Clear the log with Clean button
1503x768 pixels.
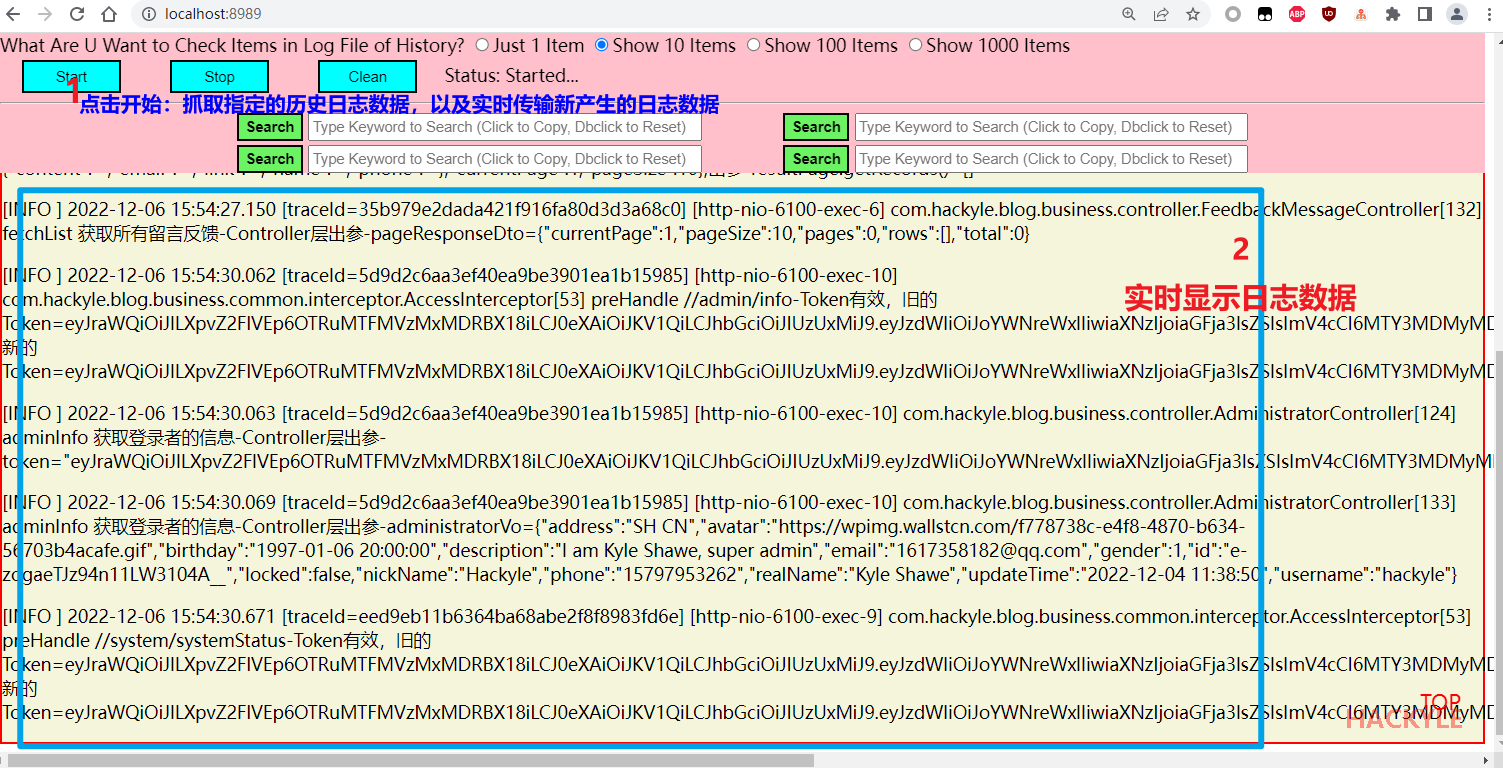click(x=367, y=76)
